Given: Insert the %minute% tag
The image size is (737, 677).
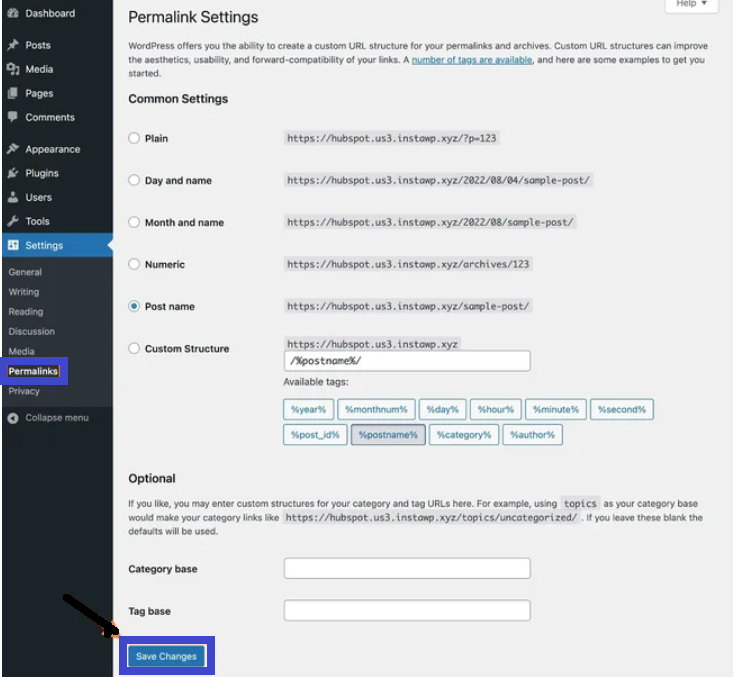Looking at the screenshot, I should tap(556, 409).
